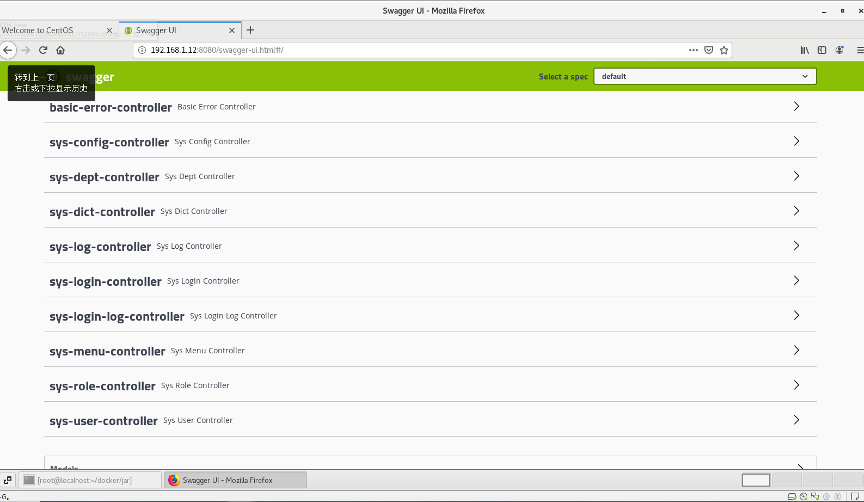Viewport: 864px width, 502px height.
Task: Click the basic-error-controller link
Action: coord(111,107)
